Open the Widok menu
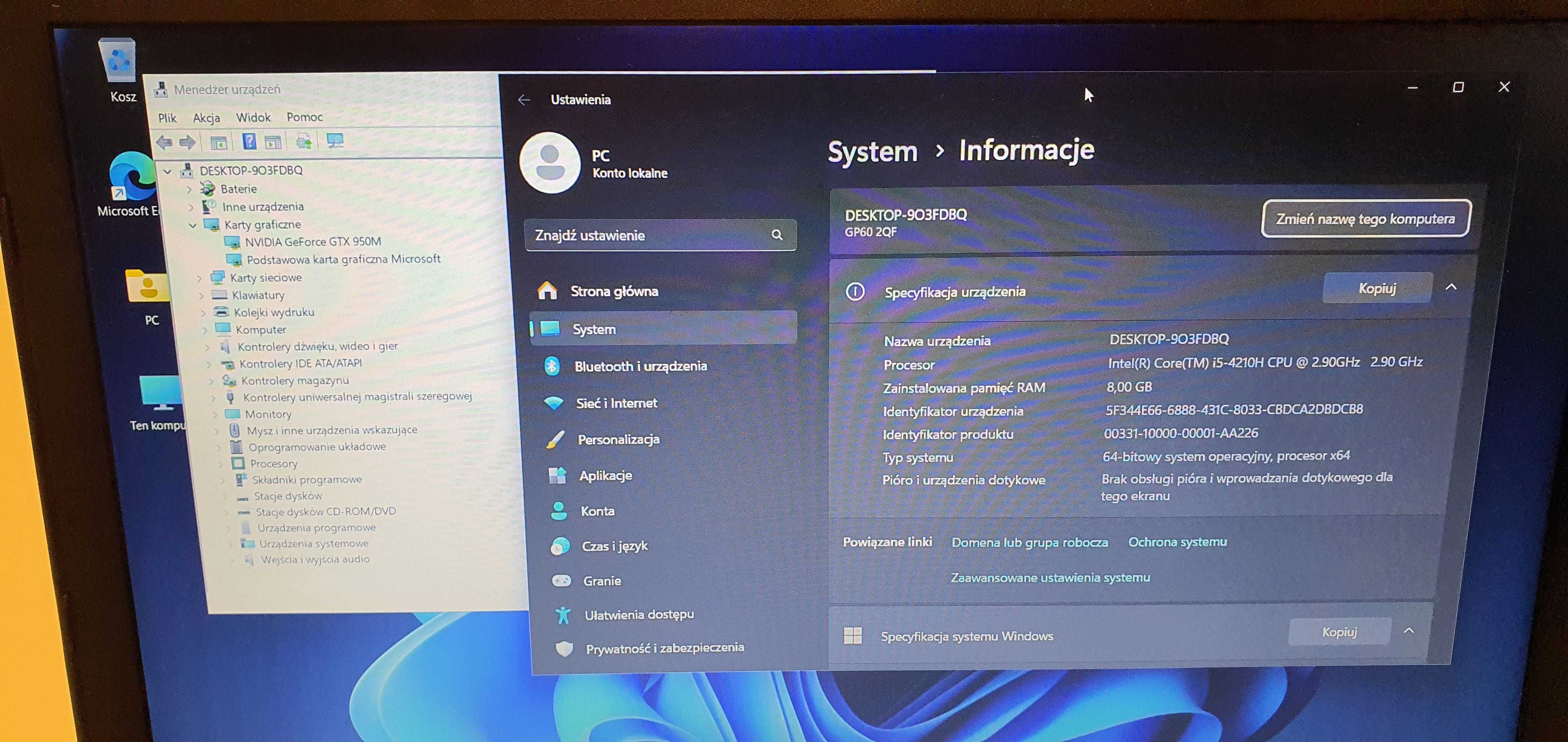Image resolution: width=1568 pixels, height=742 pixels. pyautogui.click(x=253, y=117)
